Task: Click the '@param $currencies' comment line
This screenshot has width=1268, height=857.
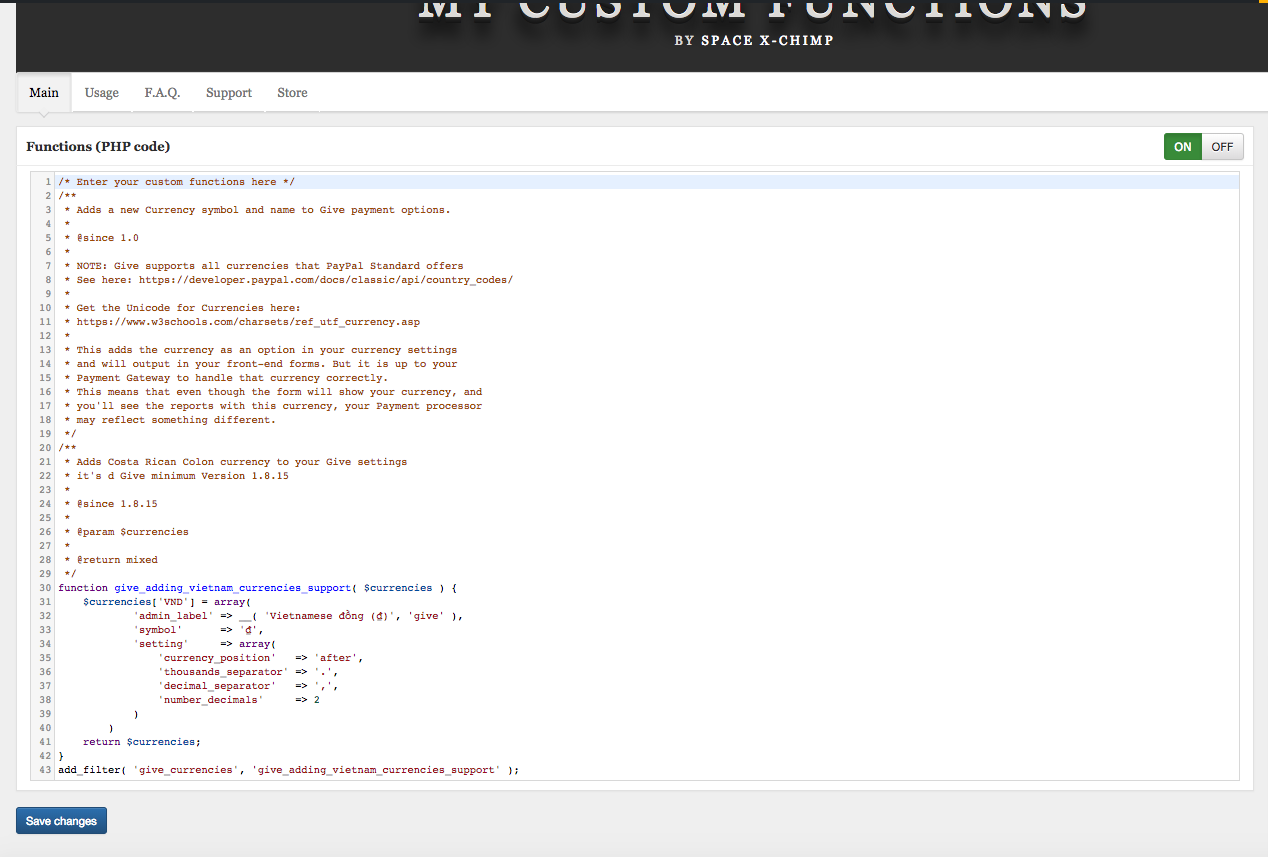Action: 126,532
